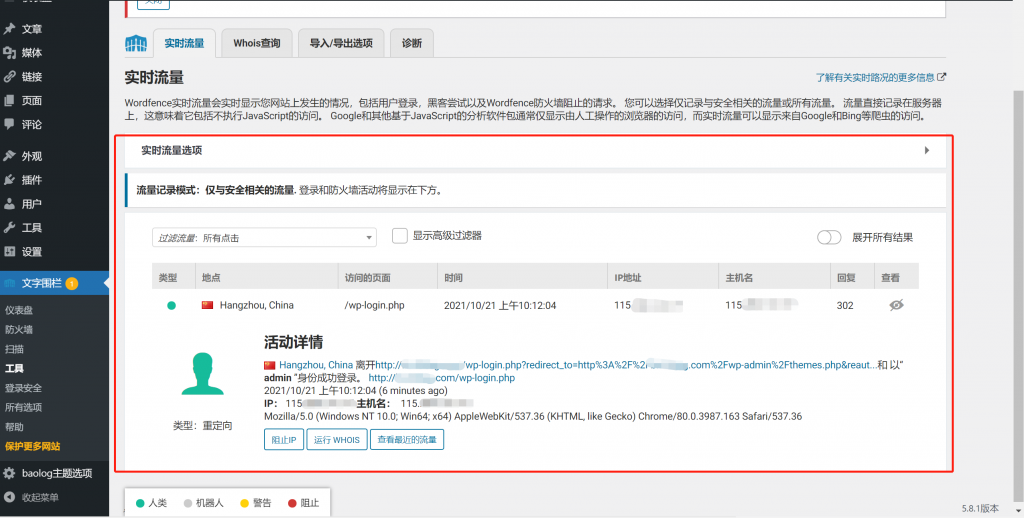Switch to the 导入/导出选项 tab
Screen dimensions: 1024x518
[341, 43]
